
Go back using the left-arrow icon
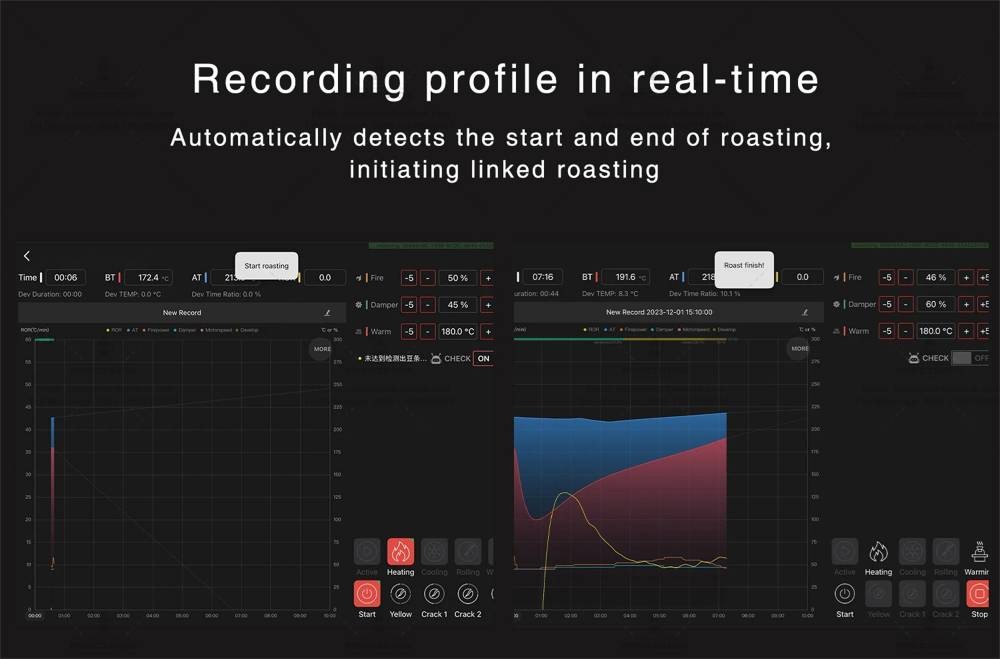(27, 257)
